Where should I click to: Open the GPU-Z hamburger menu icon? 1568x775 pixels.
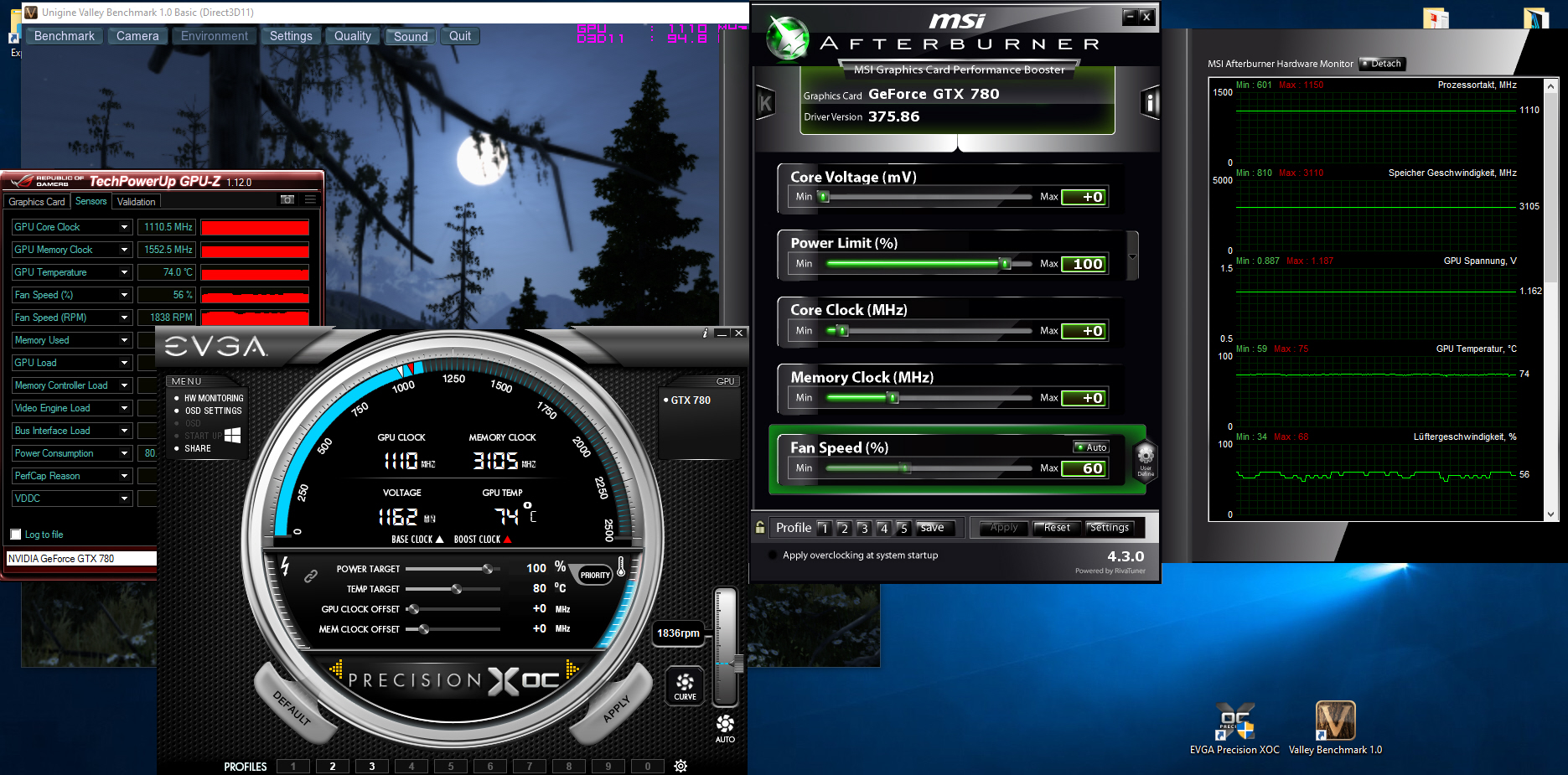(310, 200)
